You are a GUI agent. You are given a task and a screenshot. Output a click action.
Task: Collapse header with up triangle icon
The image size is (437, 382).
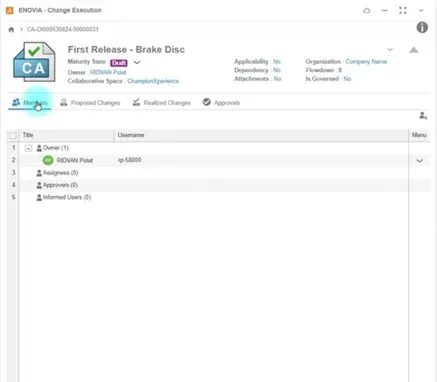414,50
